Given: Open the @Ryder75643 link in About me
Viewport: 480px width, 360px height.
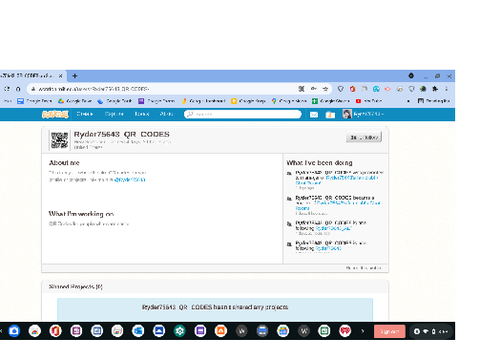Looking at the screenshot, I should 130,180.
